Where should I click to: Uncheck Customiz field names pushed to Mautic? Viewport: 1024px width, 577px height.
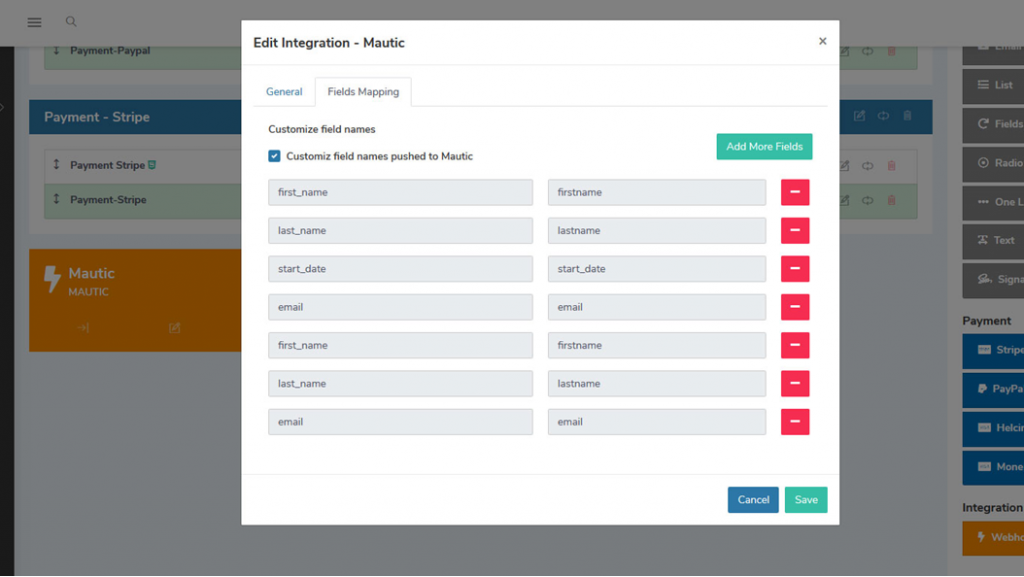275,156
